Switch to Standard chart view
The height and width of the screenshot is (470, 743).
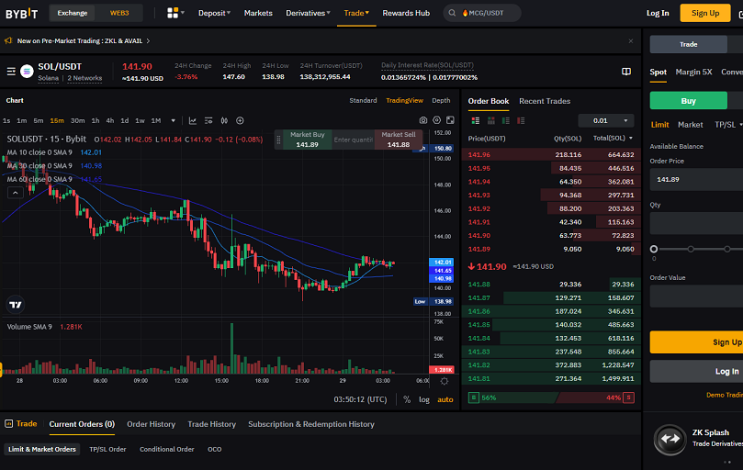click(363, 100)
